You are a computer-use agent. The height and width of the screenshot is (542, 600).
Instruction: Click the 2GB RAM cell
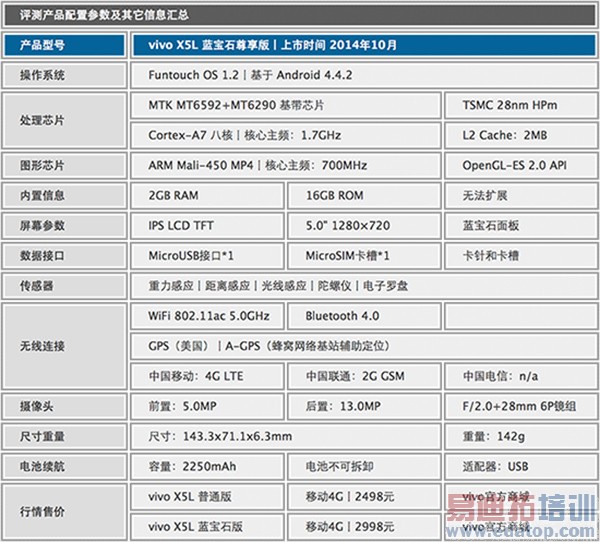pos(207,196)
